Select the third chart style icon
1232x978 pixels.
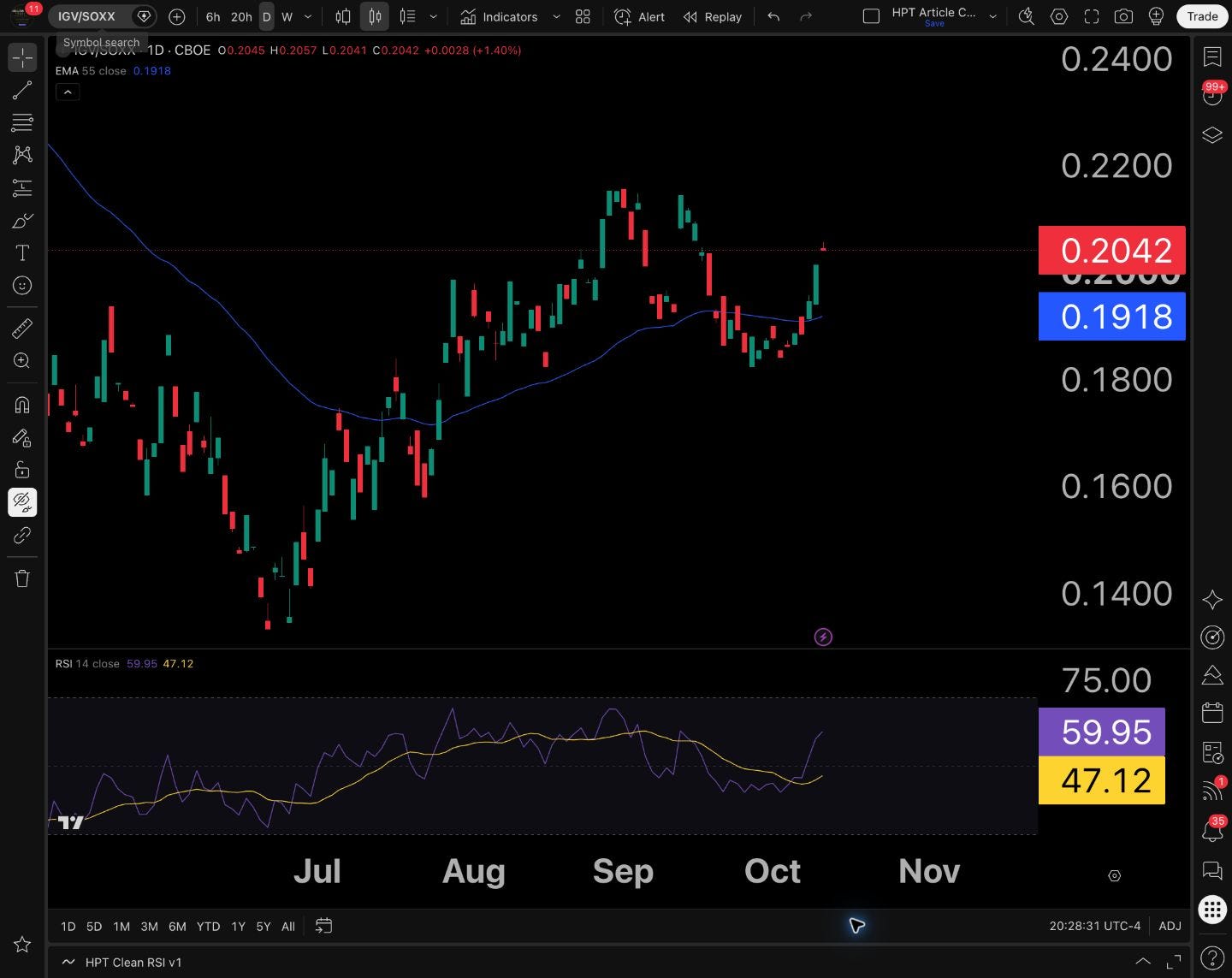pos(408,16)
